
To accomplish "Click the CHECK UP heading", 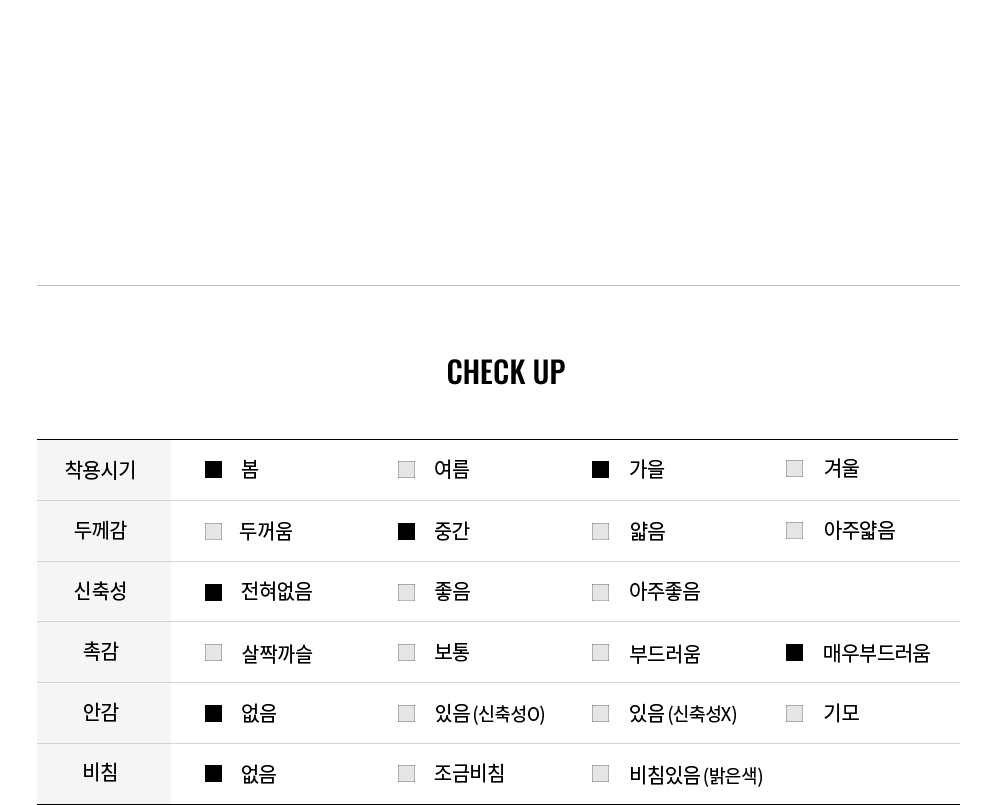I will (506, 372).
